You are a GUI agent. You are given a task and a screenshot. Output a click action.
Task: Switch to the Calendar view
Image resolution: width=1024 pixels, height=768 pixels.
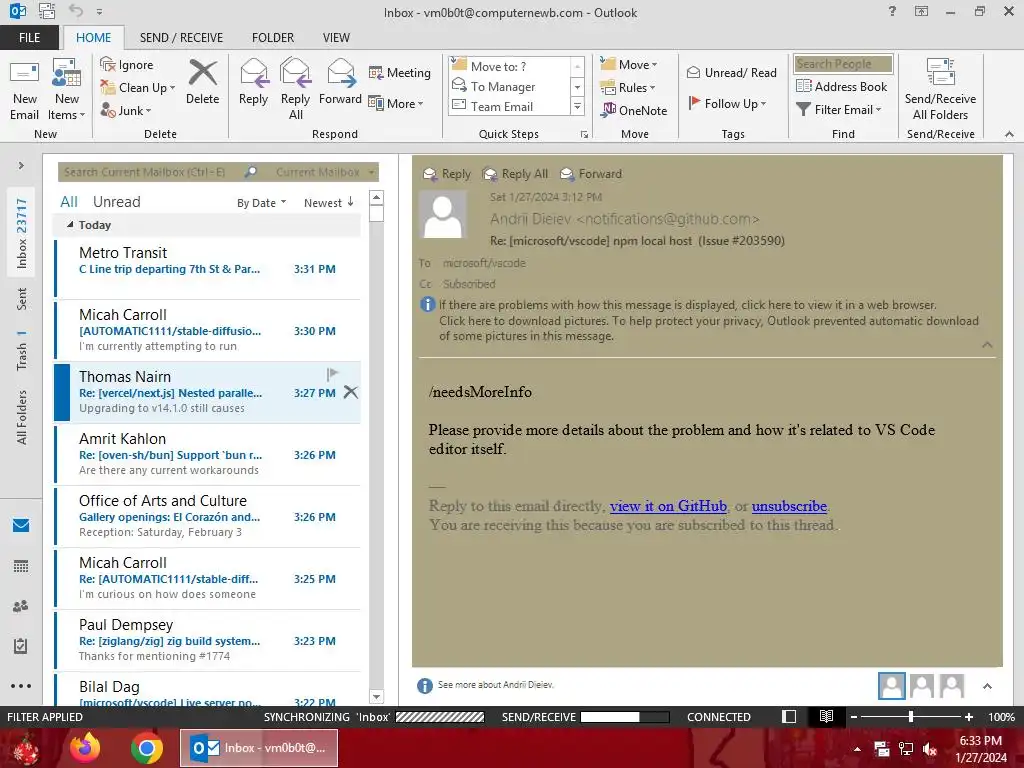[21, 566]
